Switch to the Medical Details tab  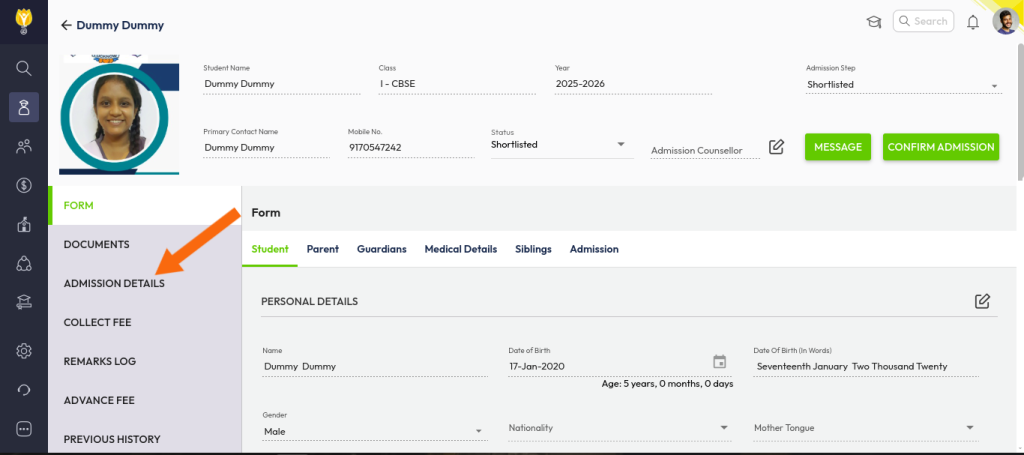click(460, 249)
